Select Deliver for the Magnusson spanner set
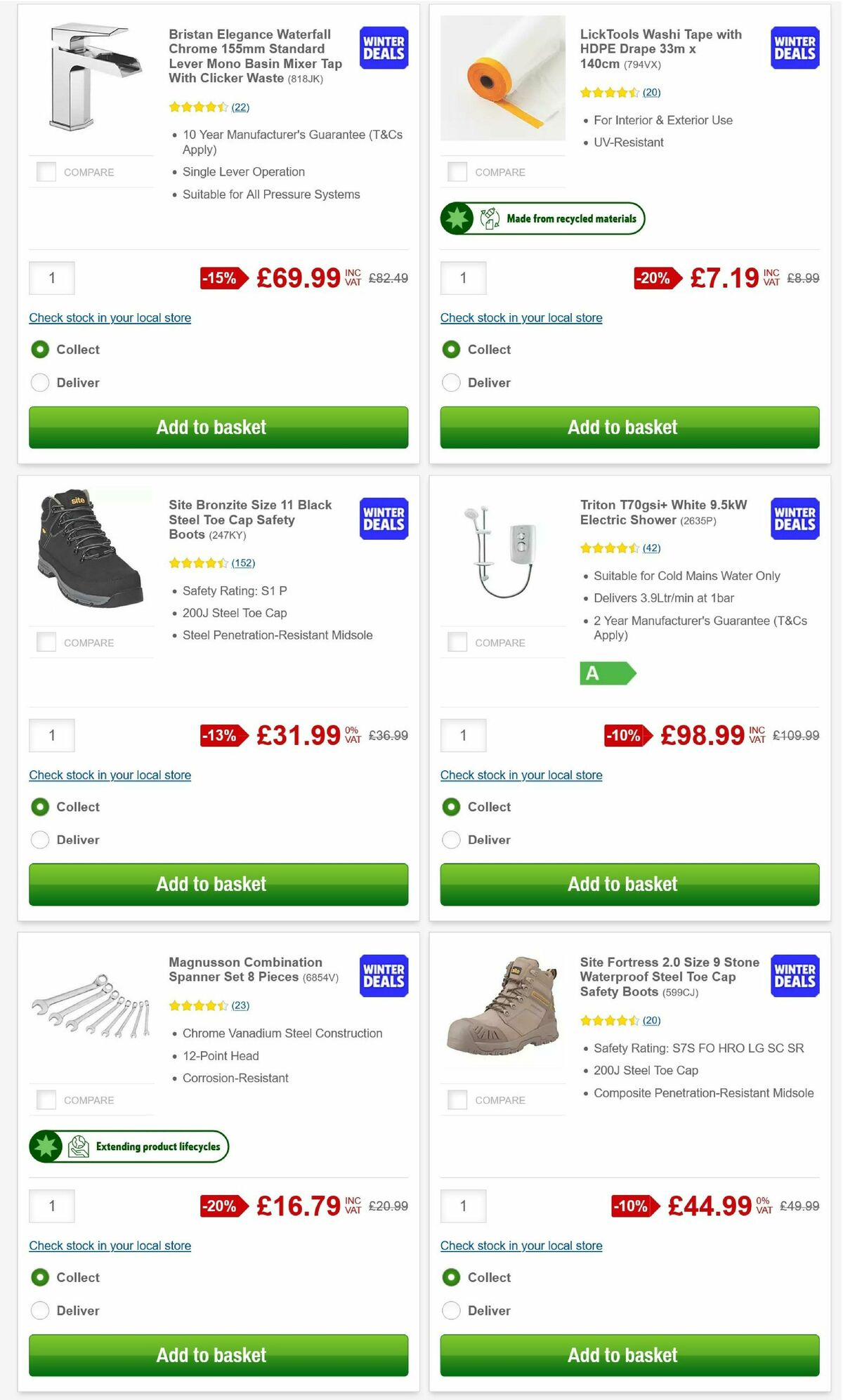This screenshot has width=843, height=1400. tap(40, 1310)
